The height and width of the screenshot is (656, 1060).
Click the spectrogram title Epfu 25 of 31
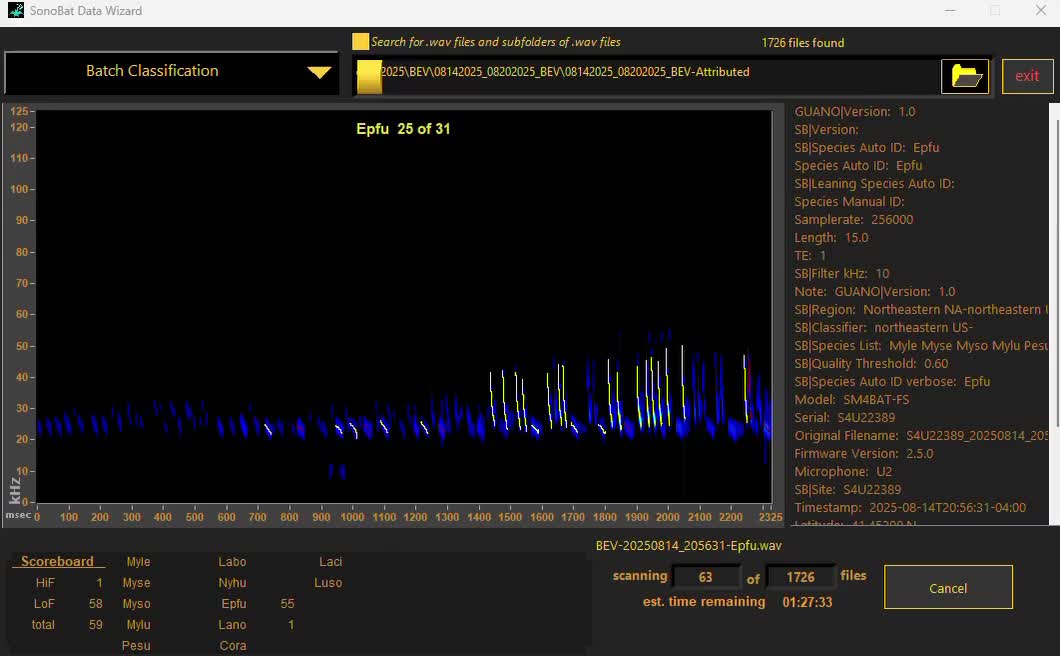[403, 129]
